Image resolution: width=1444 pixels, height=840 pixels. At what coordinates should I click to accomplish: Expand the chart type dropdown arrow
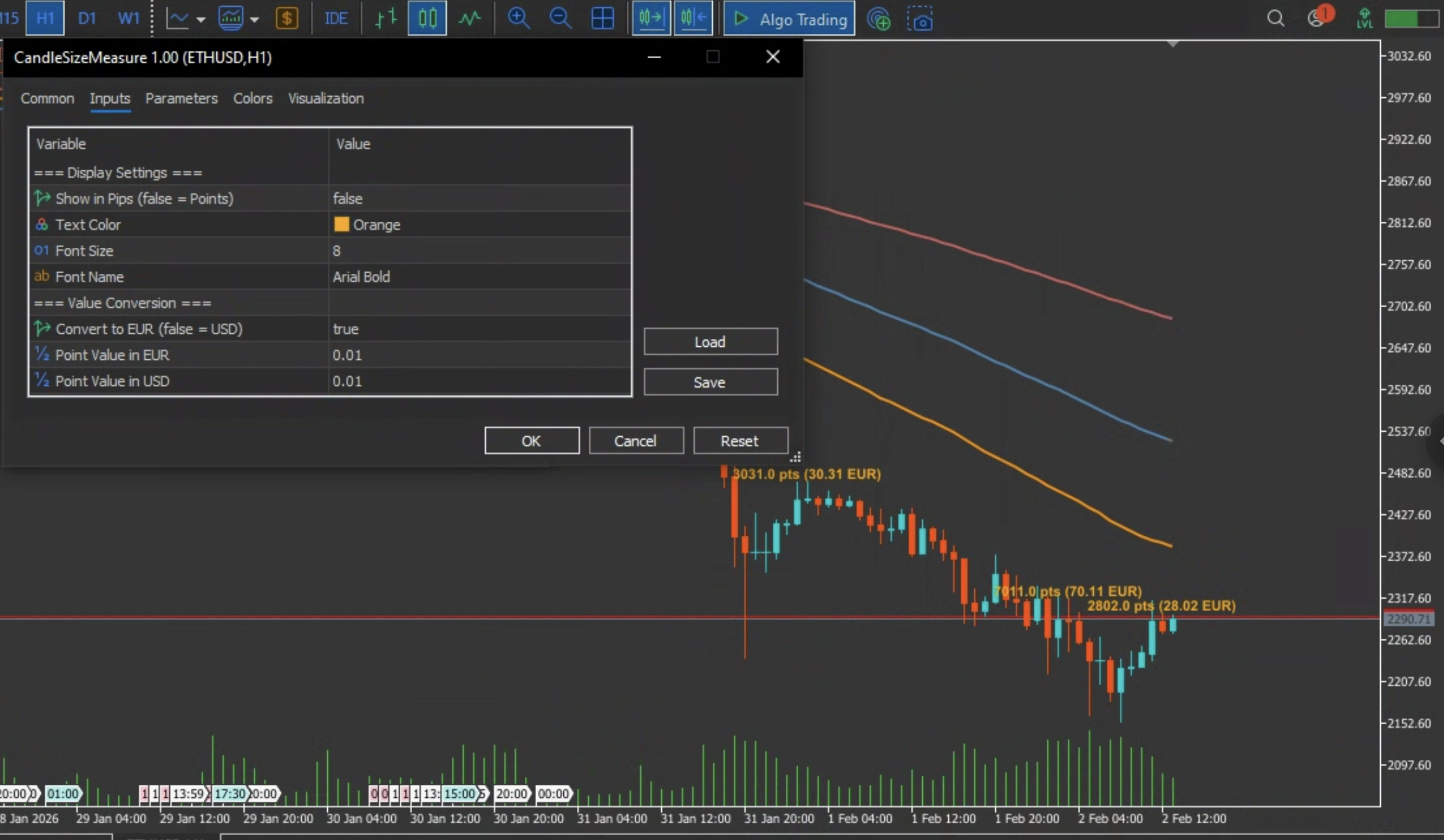tap(201, 20)
